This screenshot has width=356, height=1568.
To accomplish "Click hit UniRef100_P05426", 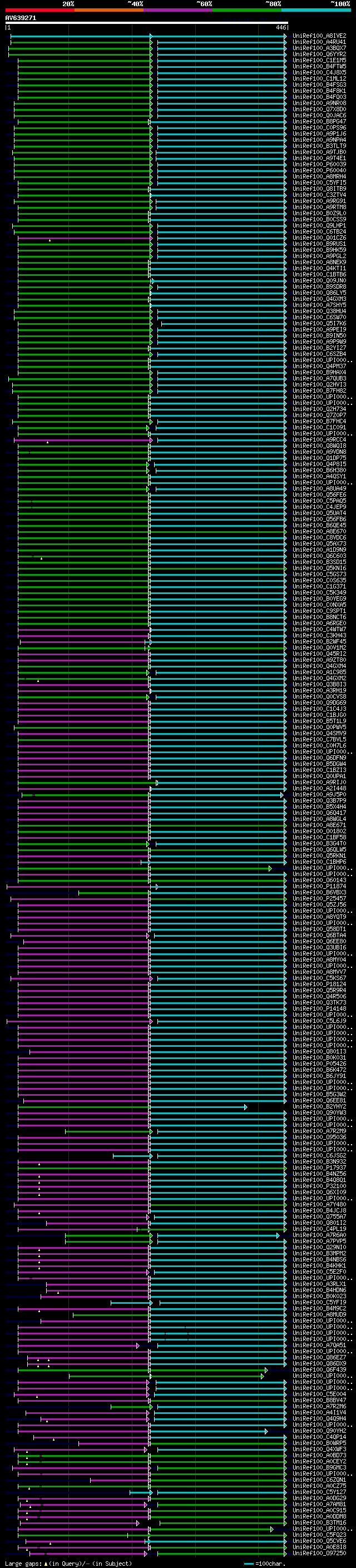I will click(x=319, y=1064).
